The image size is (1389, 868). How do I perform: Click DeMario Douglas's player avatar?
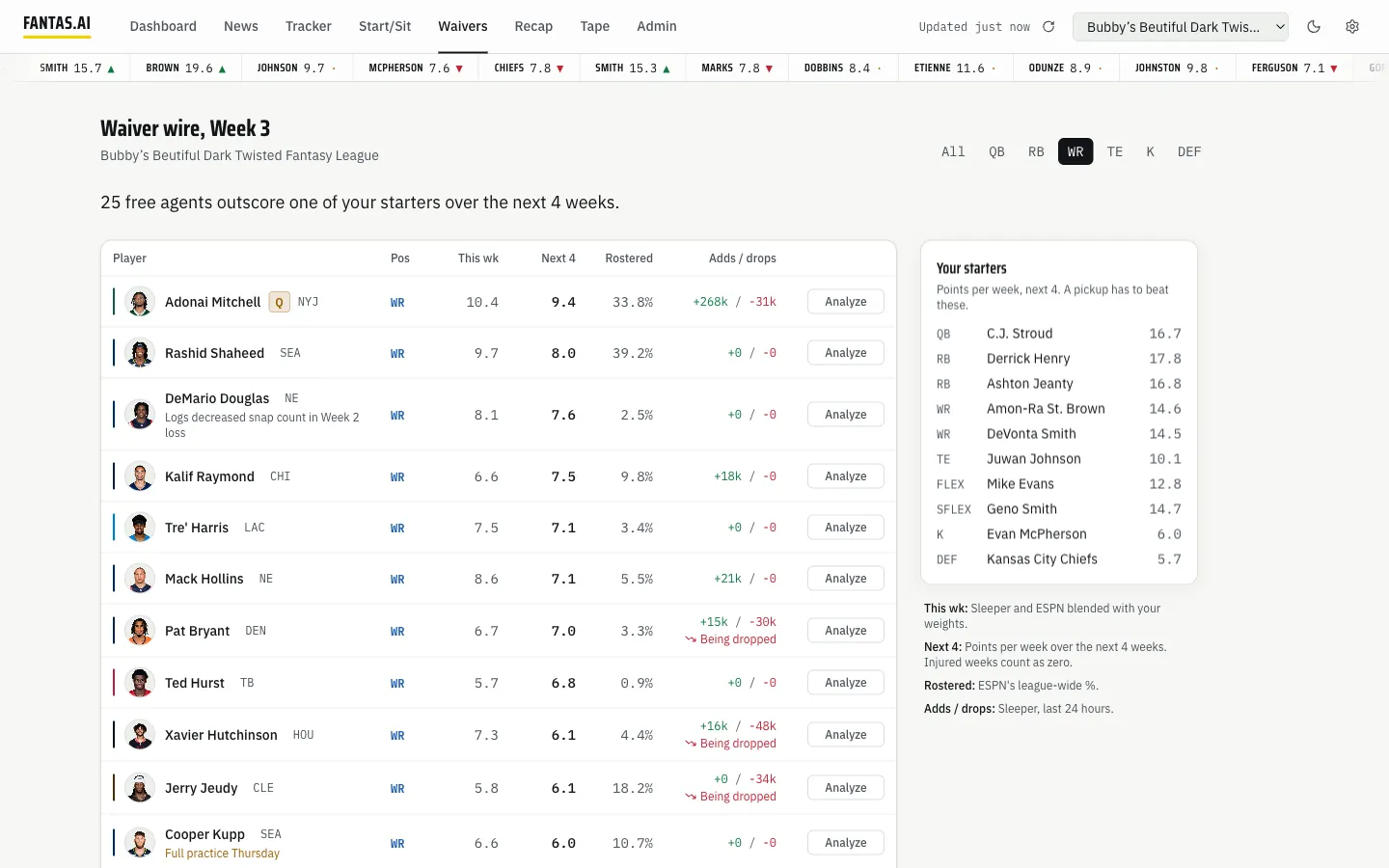(x=140, y=415)
